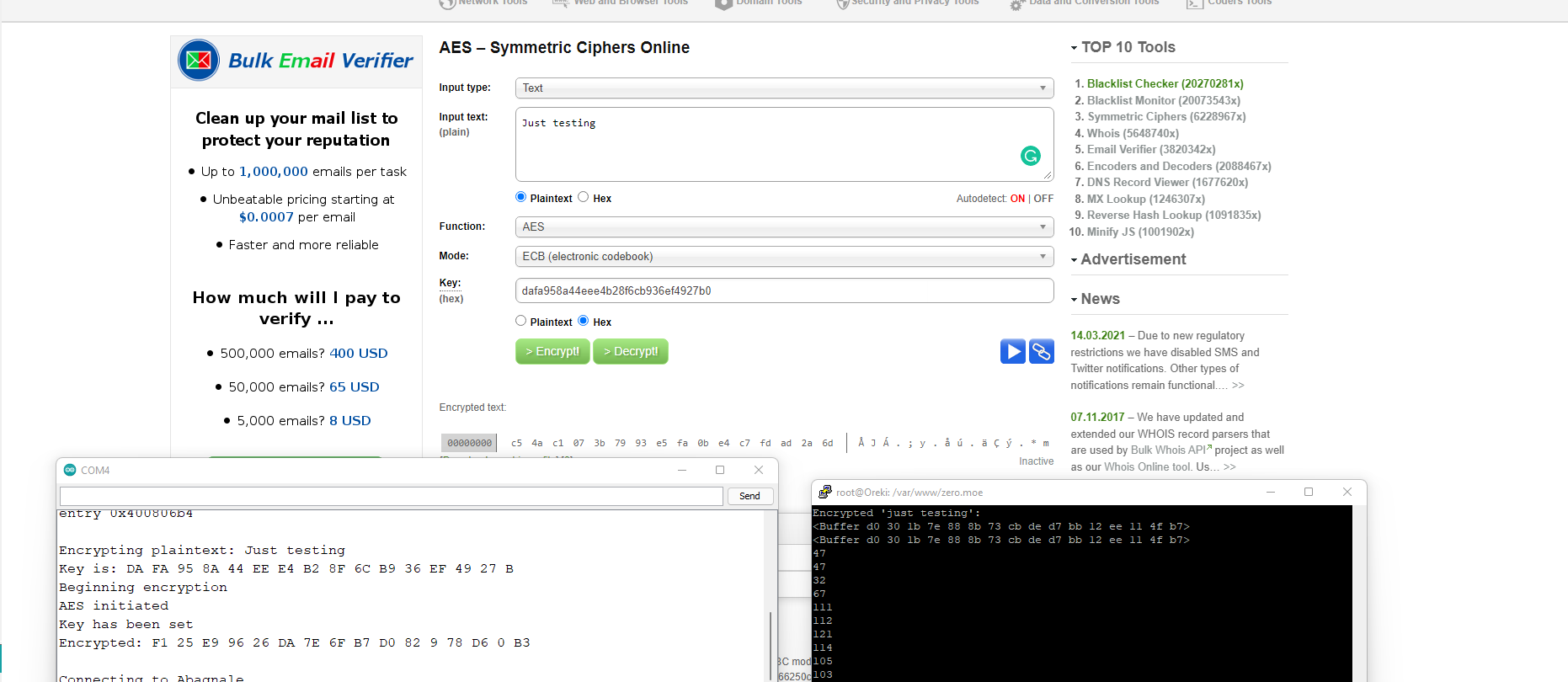Image resolution: width=1568 pixels, height=682 pixels.
Task: Open the Security and Privacy Tools menu
Action: [x=915, y=3]
